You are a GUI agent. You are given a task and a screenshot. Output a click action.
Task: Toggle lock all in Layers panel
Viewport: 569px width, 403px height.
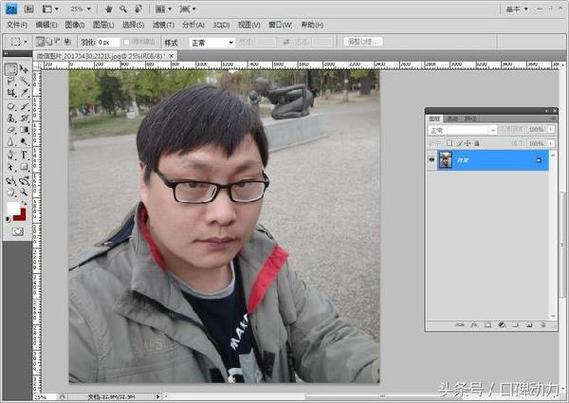[x=477, y=143]
